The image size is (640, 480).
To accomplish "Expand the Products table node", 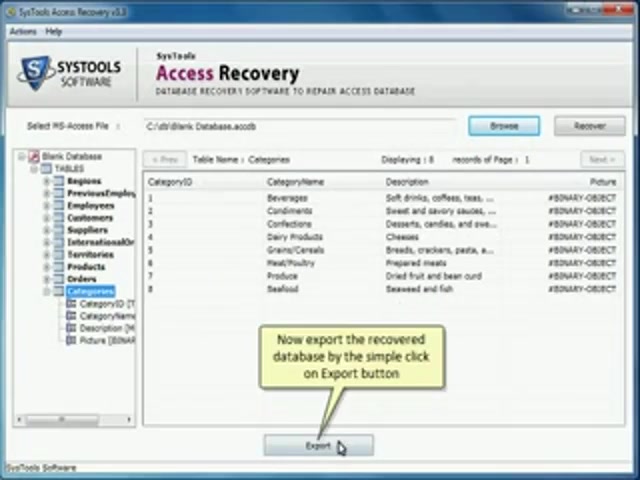I will (46, 267).
